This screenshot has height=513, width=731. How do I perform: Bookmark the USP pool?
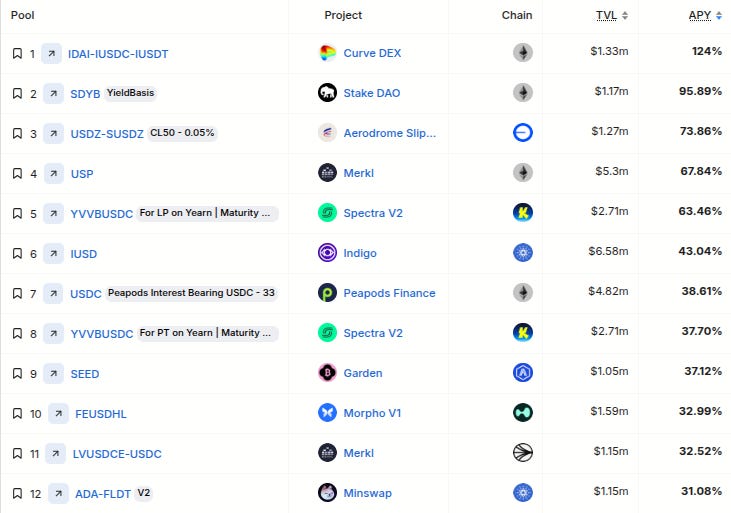[x=17, y=174]
